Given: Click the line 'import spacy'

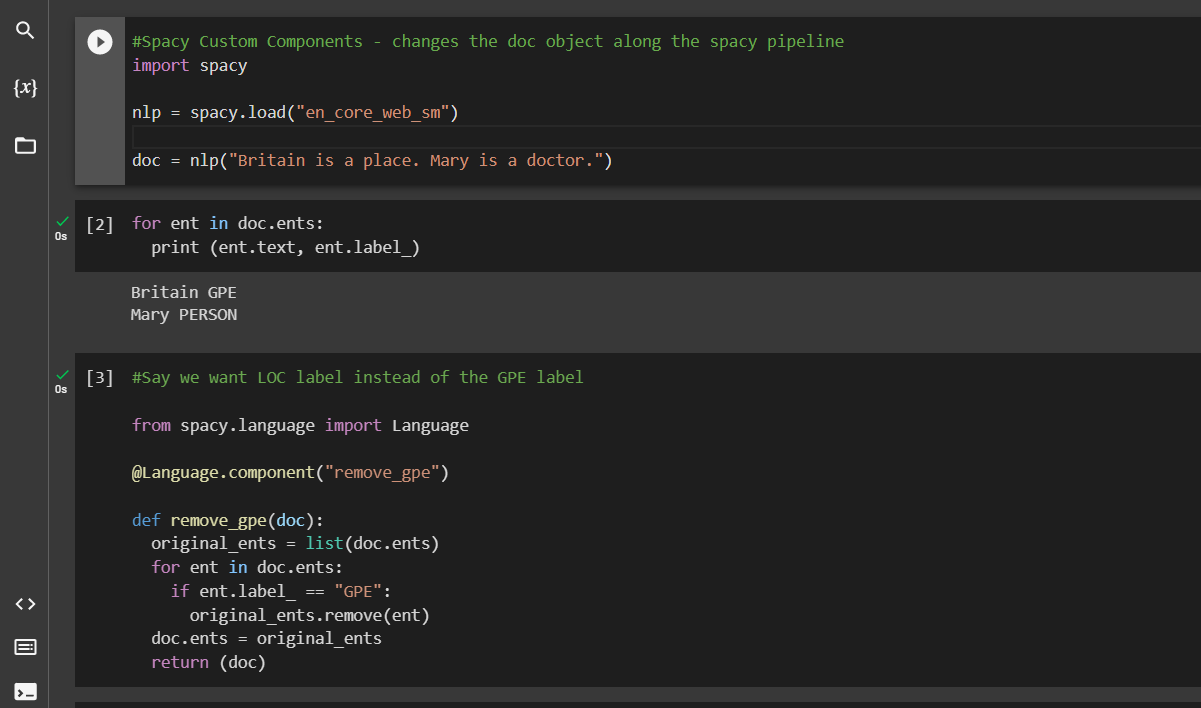Looking at the screenshot, I should coord(189,66).
